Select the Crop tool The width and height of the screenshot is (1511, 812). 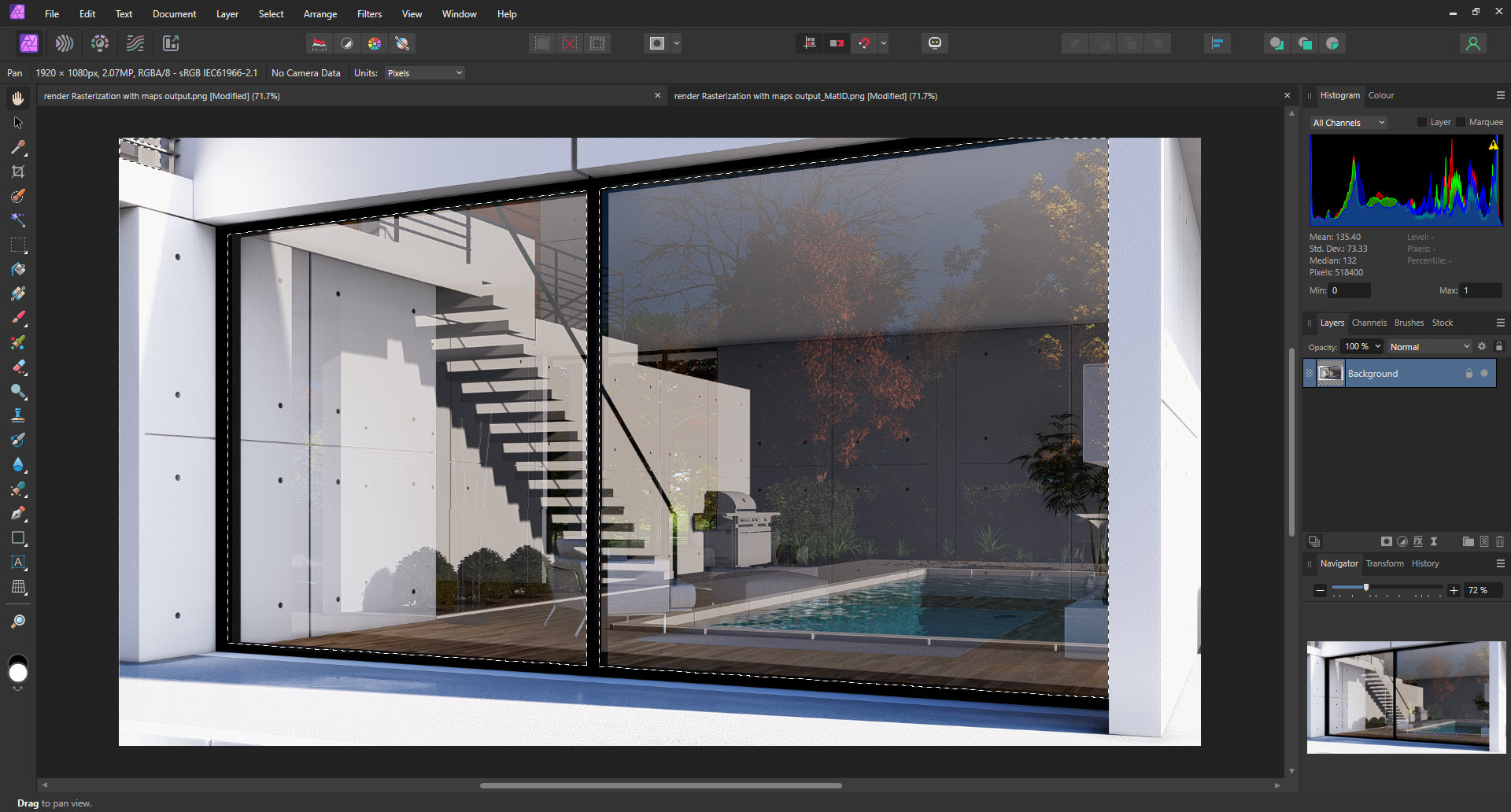click(x=18, y=172)
